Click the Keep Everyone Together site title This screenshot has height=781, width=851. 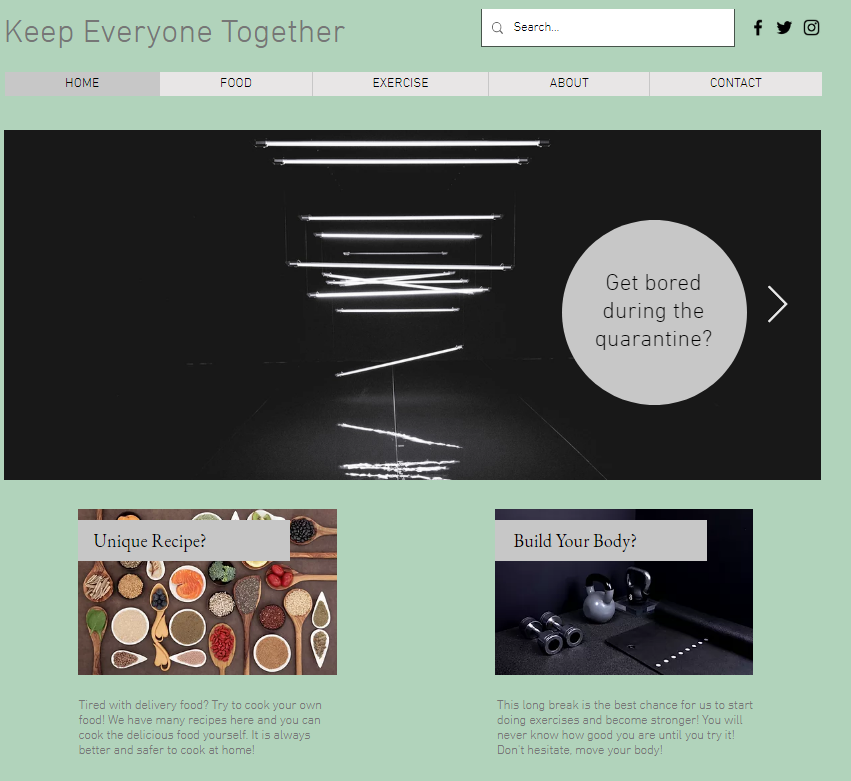pos(175,31)
